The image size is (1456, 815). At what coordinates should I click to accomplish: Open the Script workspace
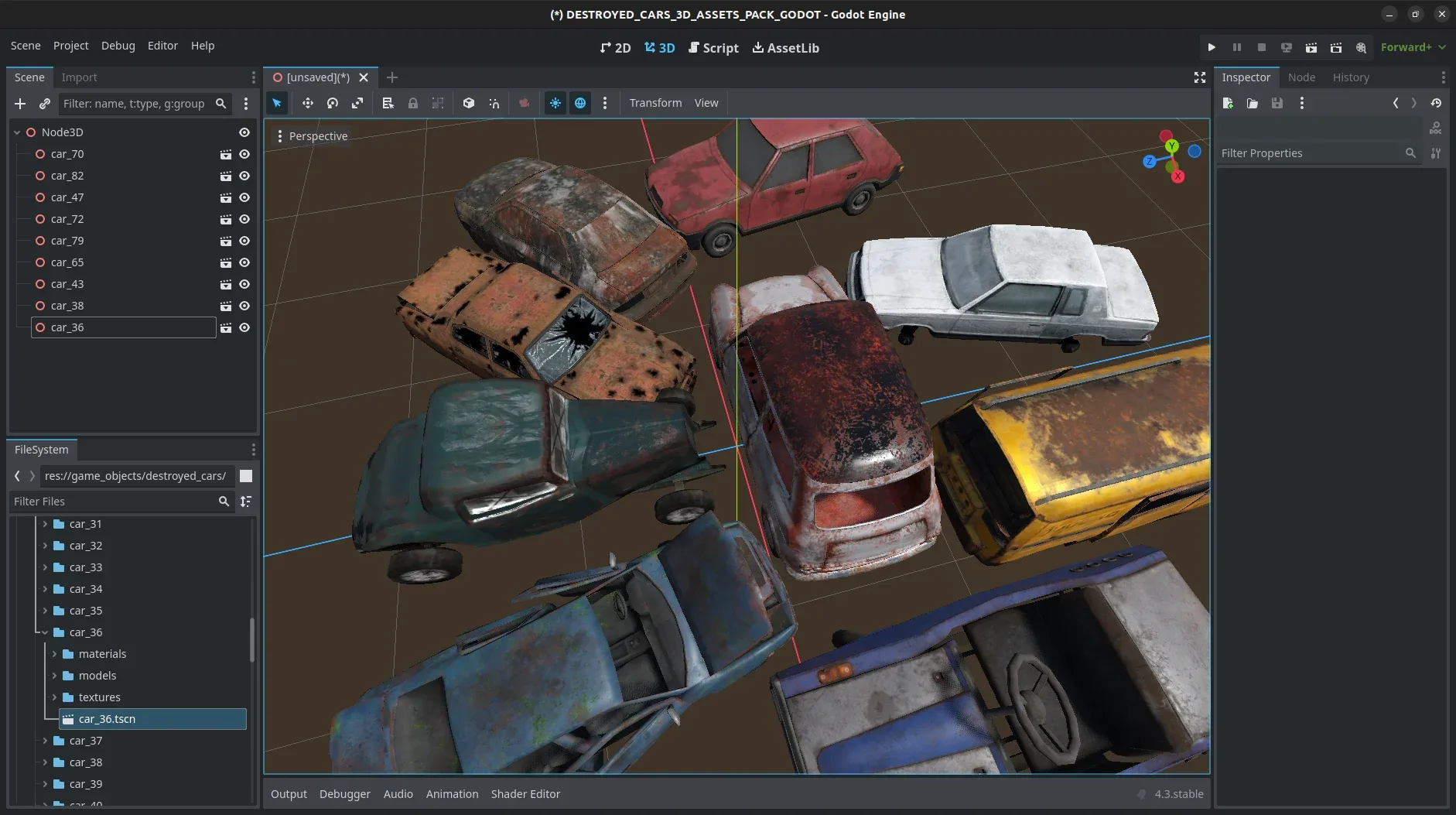(713, 48)
